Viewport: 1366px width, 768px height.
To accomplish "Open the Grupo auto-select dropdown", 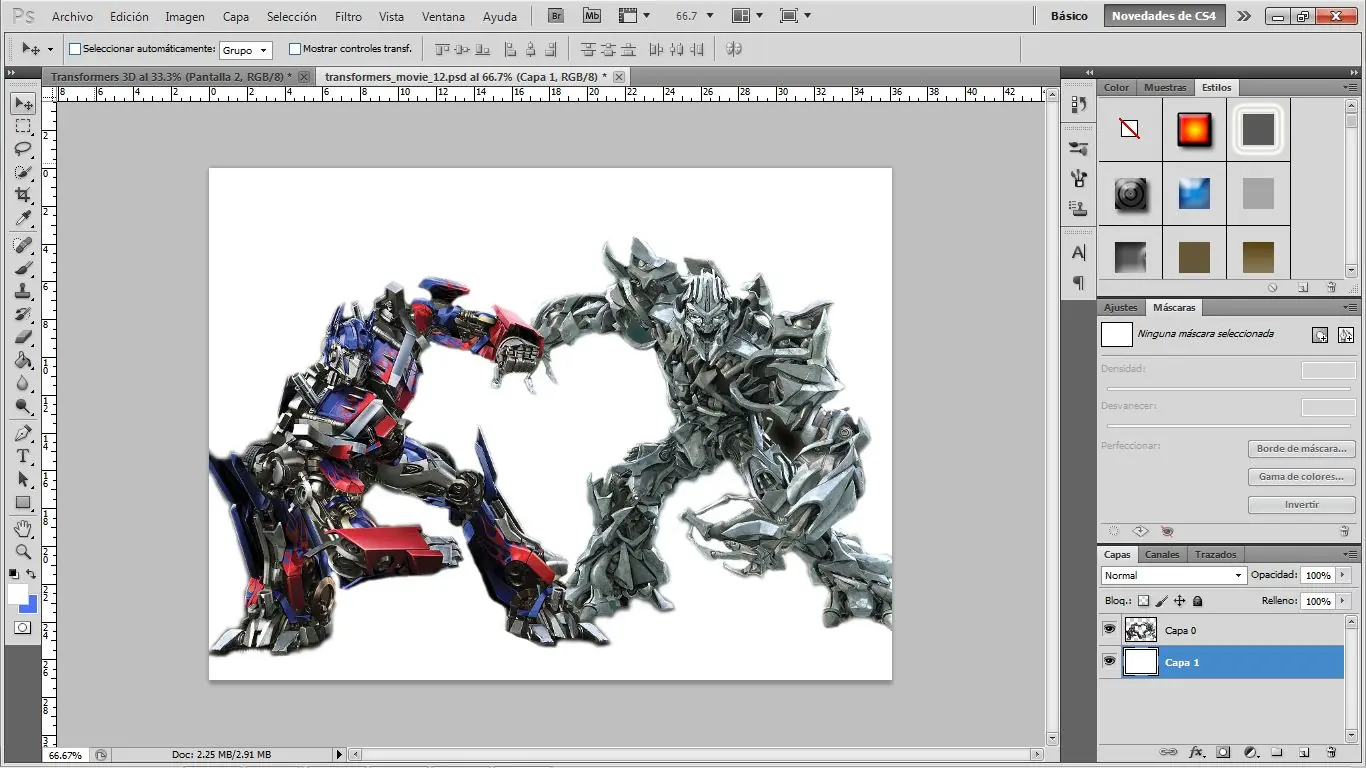I will tap(245, 49).
